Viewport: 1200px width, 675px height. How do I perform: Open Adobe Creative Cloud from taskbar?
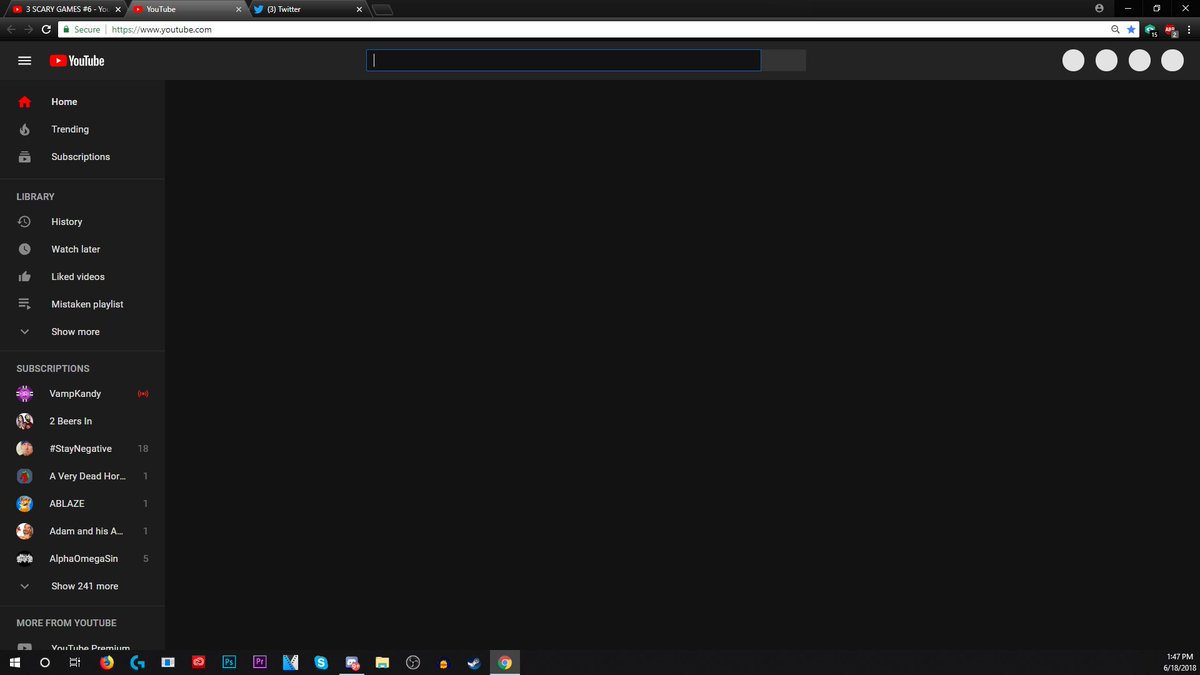pos(198,662)
